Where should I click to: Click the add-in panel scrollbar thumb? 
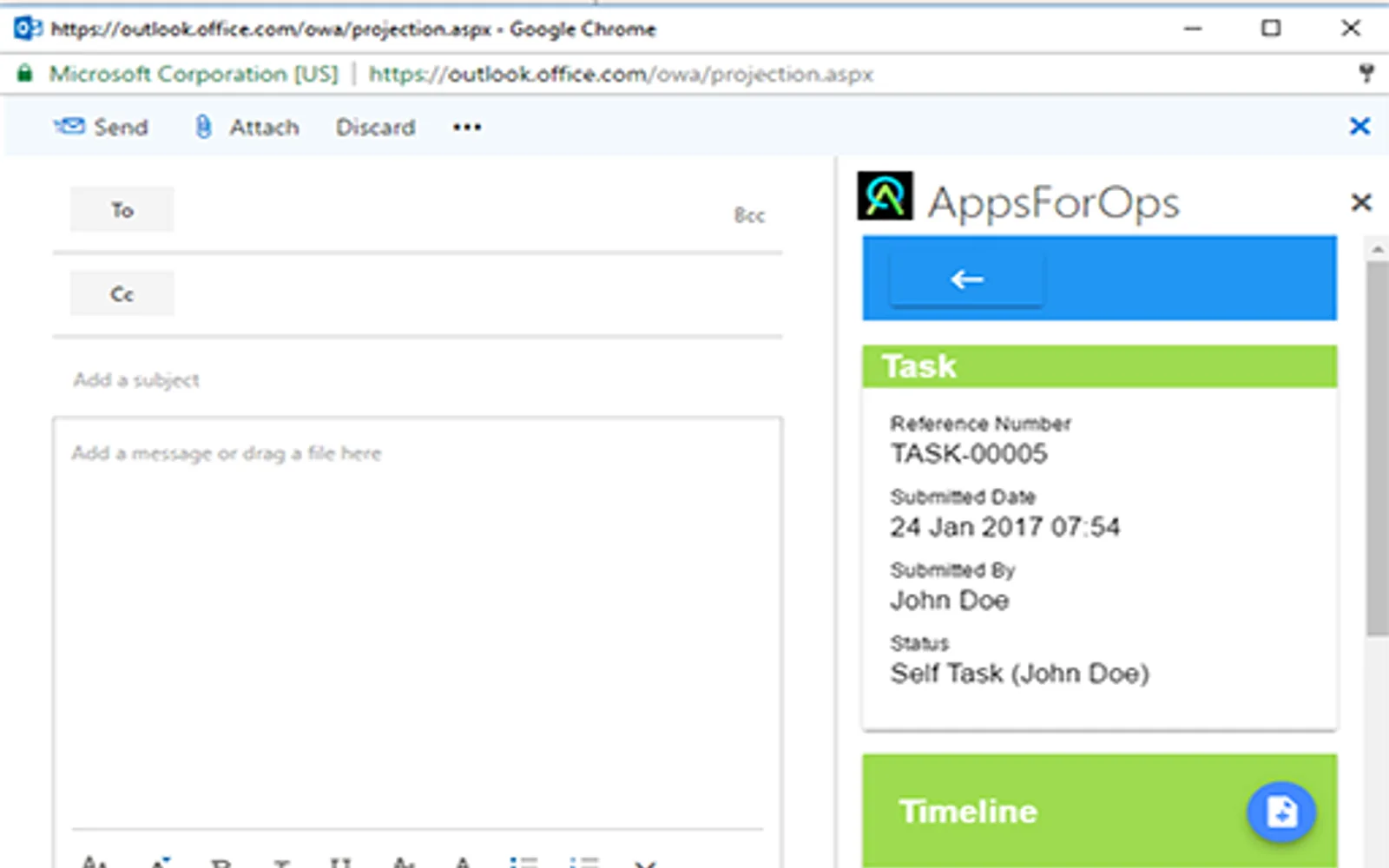coord(1378,449)
